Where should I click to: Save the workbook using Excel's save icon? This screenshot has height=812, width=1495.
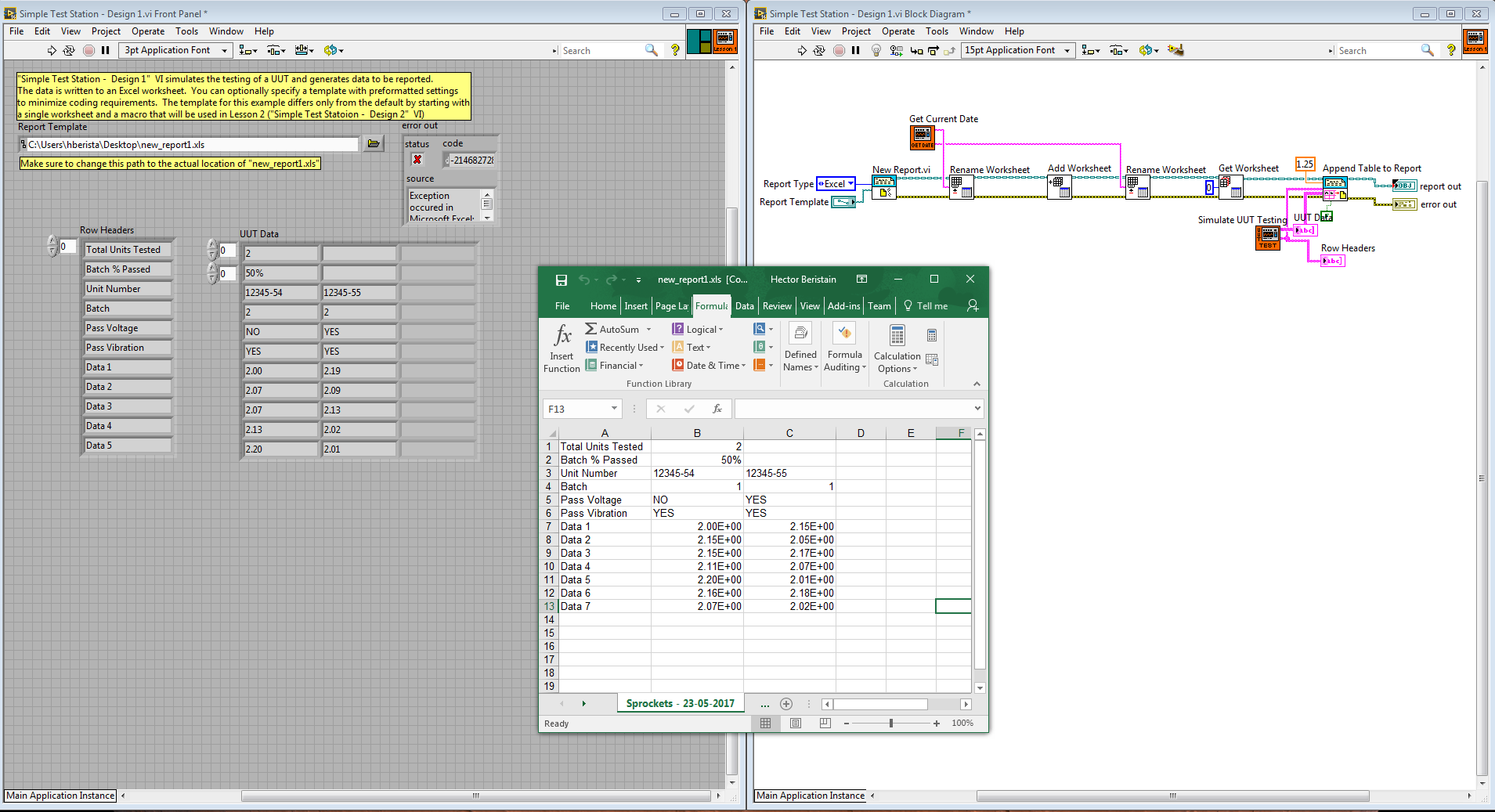tap(561, 280)
